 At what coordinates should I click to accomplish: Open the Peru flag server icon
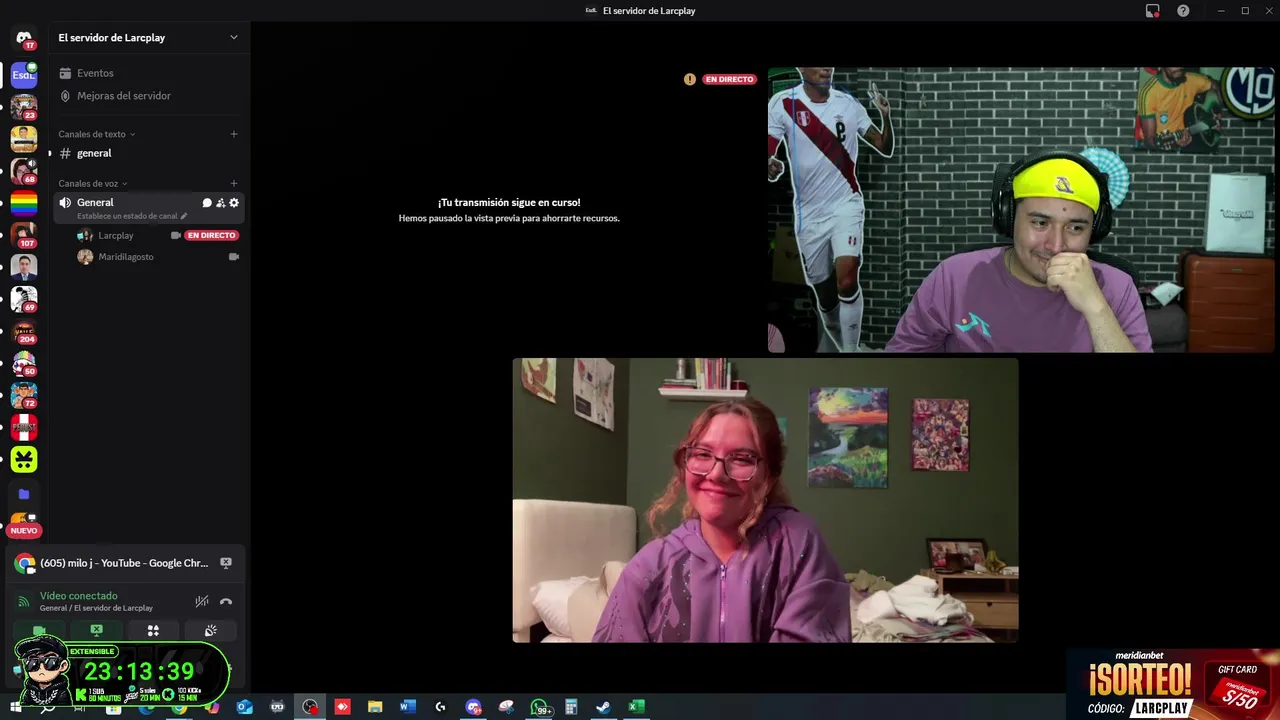click(x=24, y=427)
